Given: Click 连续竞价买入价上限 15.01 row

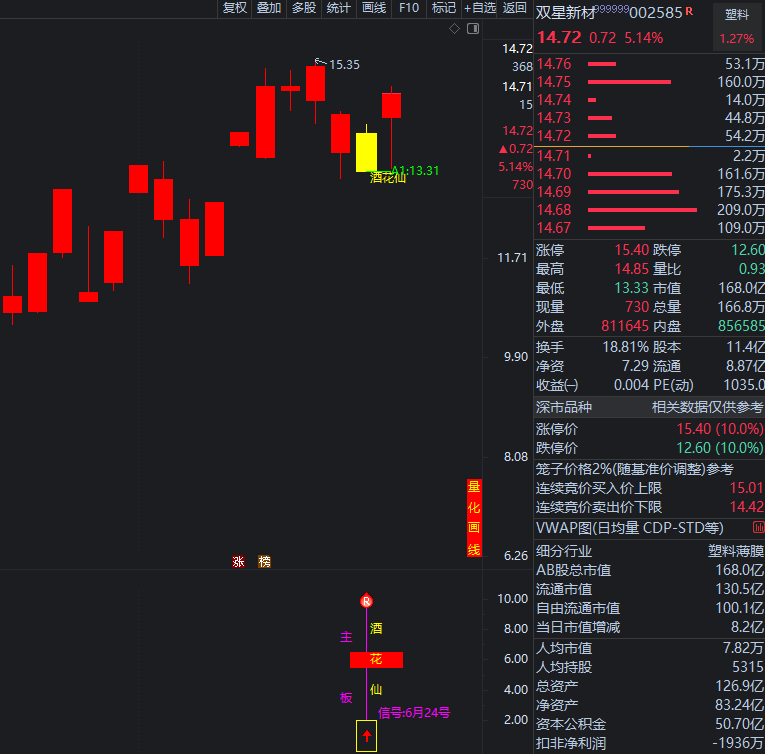Looking at the screenshot, I should point(649,488).
